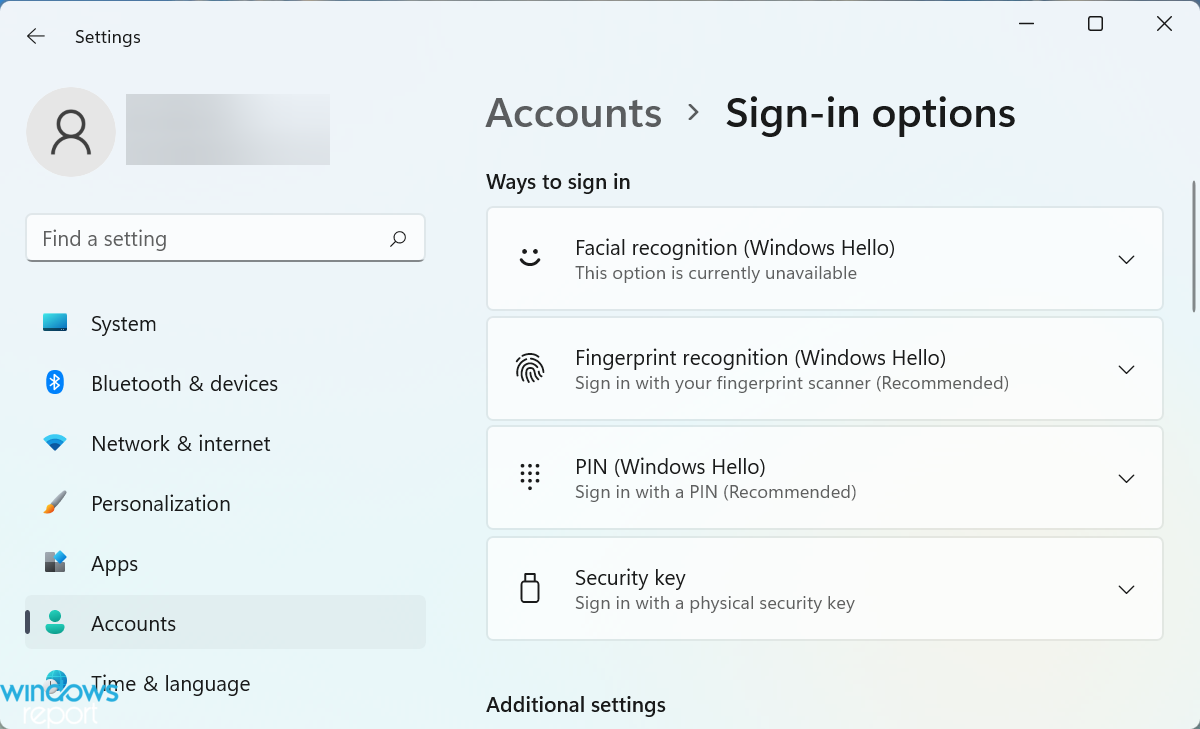Click the back arrow button
1200x729 pixels.
coord(35,36)
